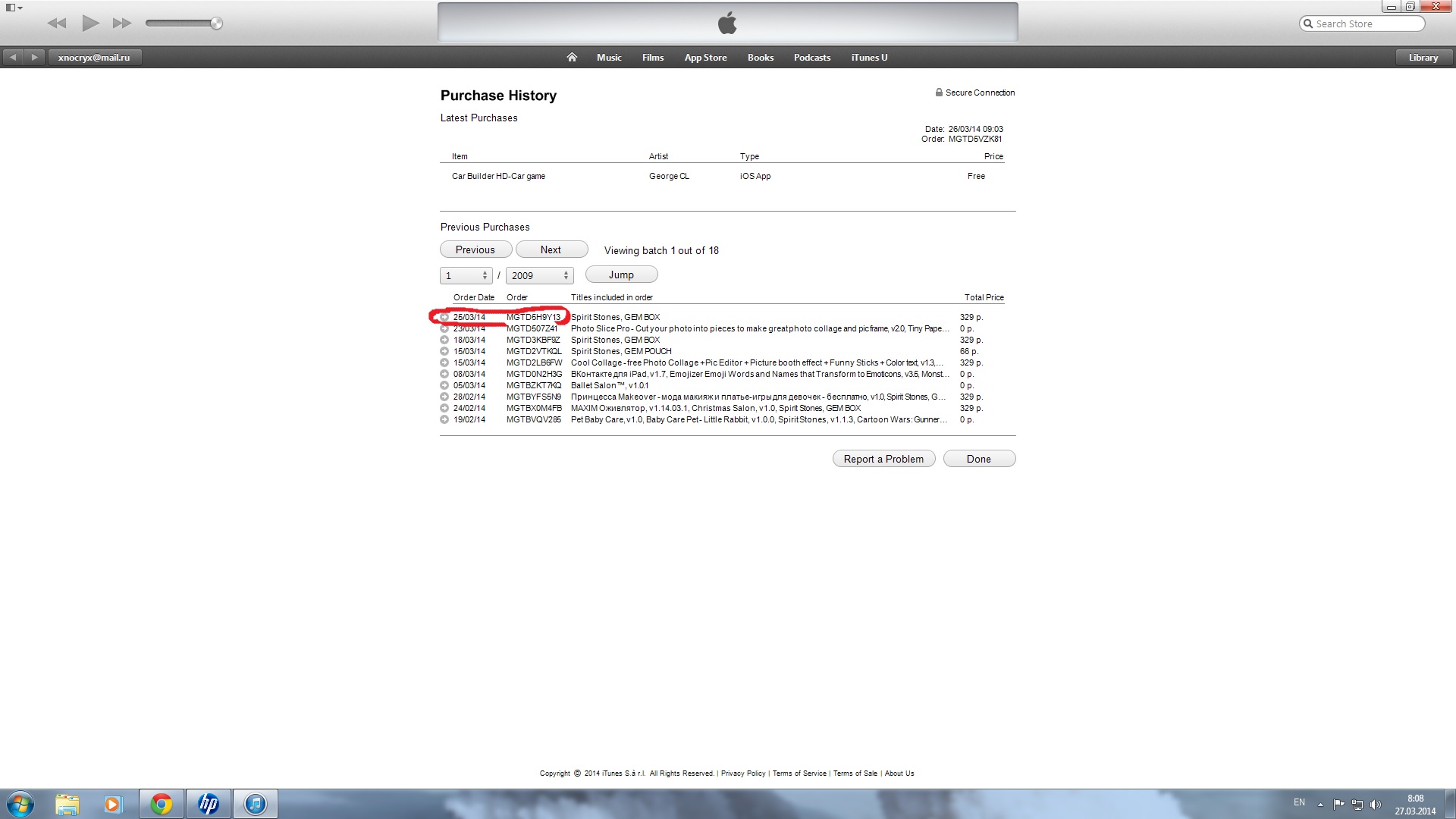The width and height of the screenshot is (1456, 819).
Task: Open the xnocryx@mail.ru account menu
Action: (x=94, y=58)
